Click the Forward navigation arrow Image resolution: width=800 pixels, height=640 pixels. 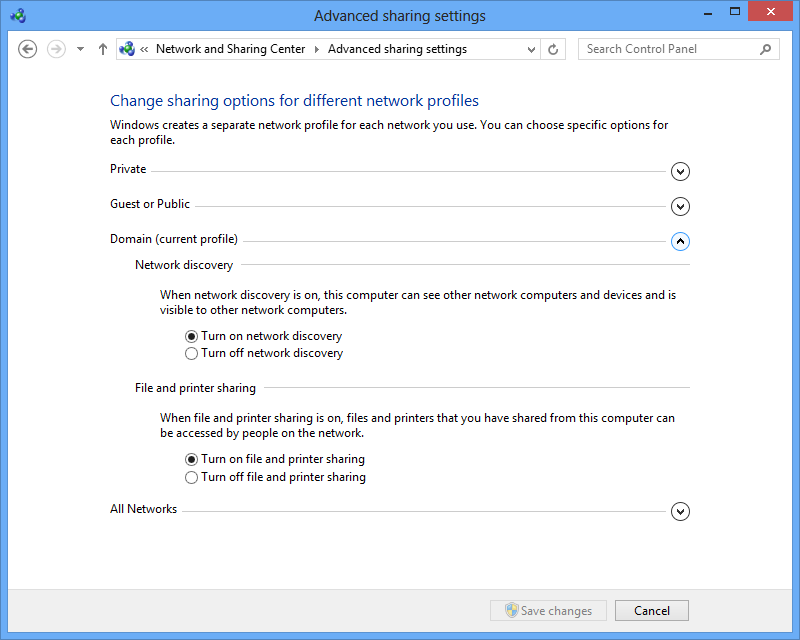click(56, 49)
